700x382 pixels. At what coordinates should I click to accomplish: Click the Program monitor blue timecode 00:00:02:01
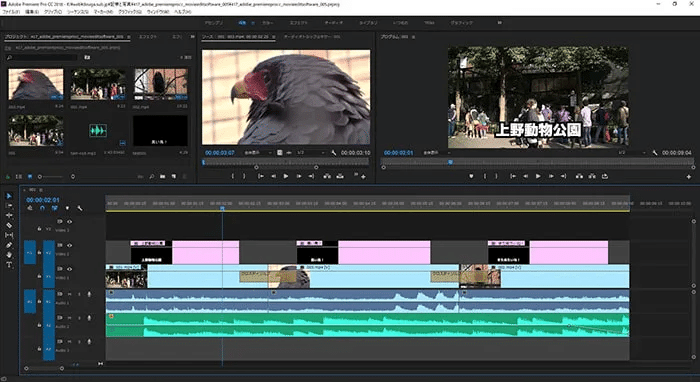(x=398, y=153)
